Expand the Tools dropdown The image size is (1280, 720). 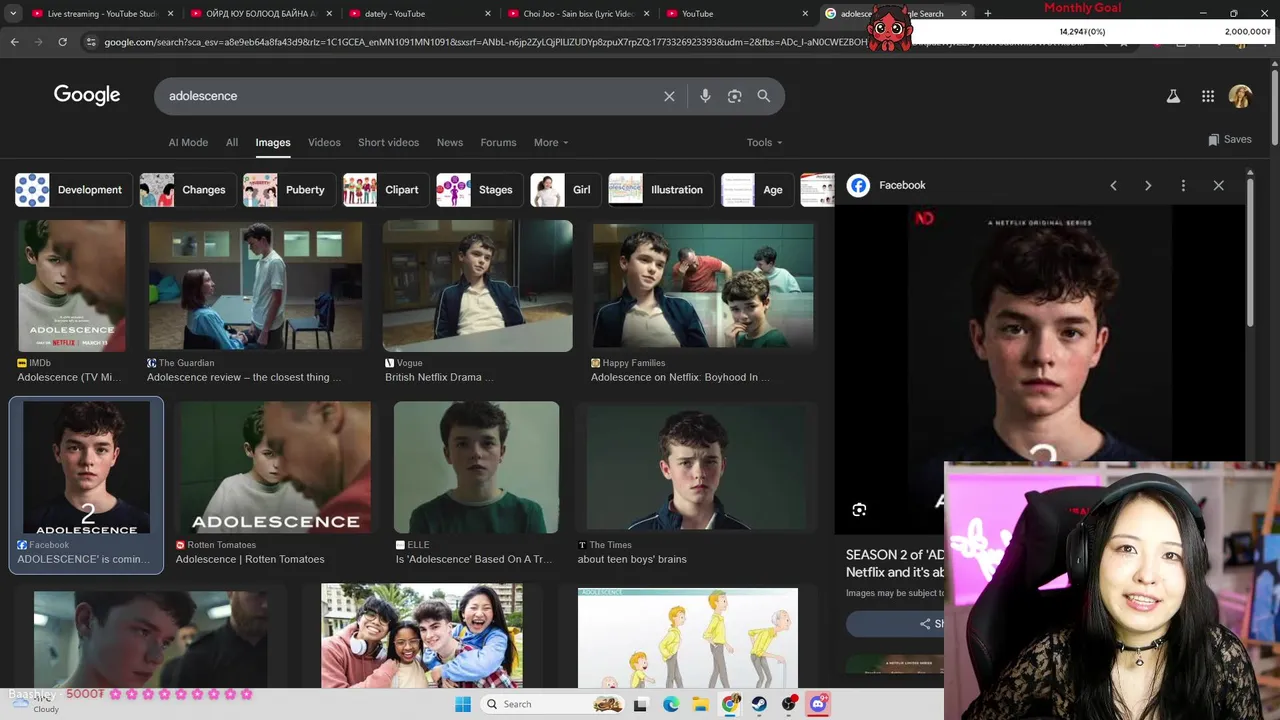tap(764, 142)
